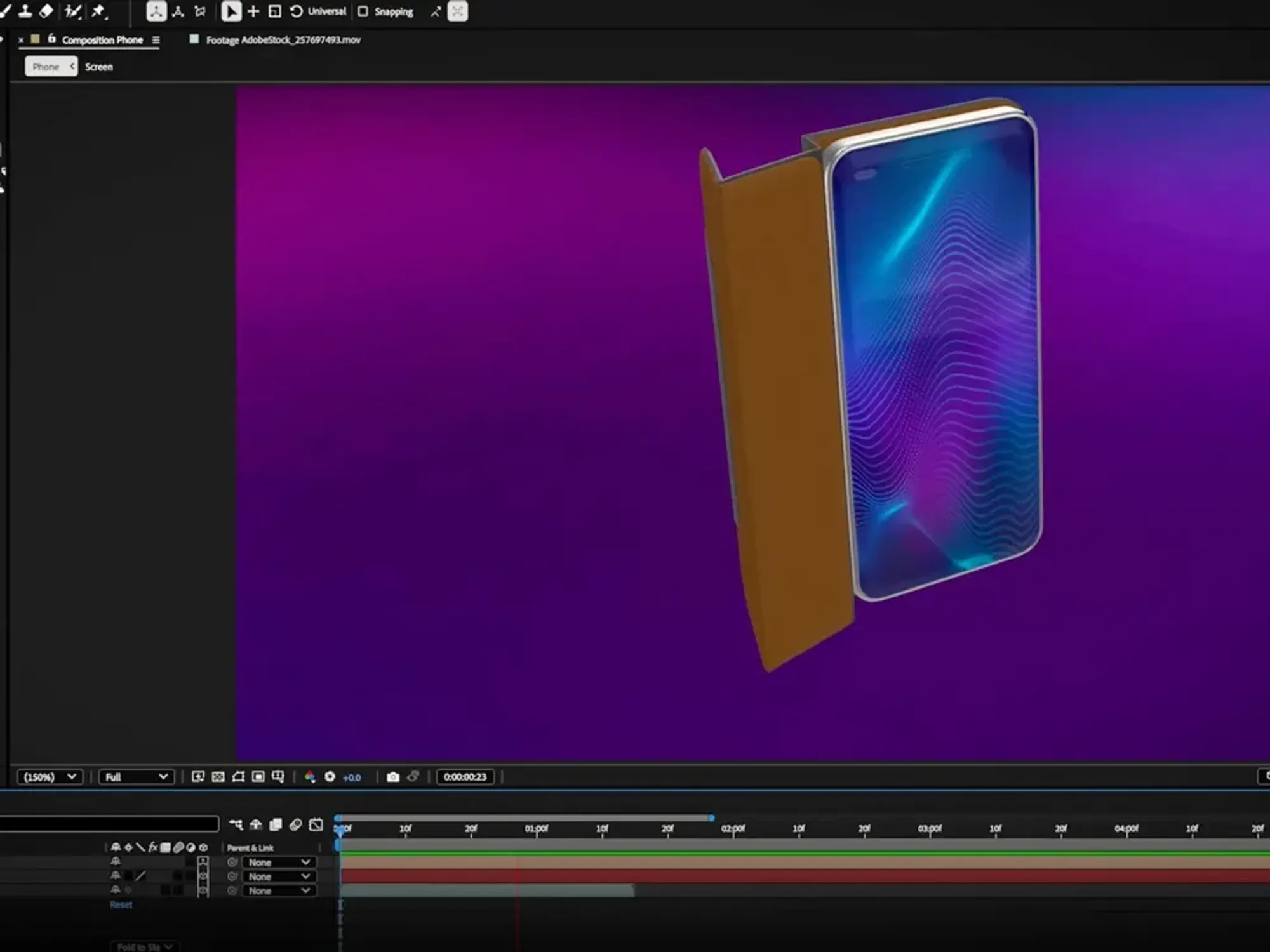Choose the Position gizmo plus tool
Screen dimensions: 1270x952
[253, 11]
